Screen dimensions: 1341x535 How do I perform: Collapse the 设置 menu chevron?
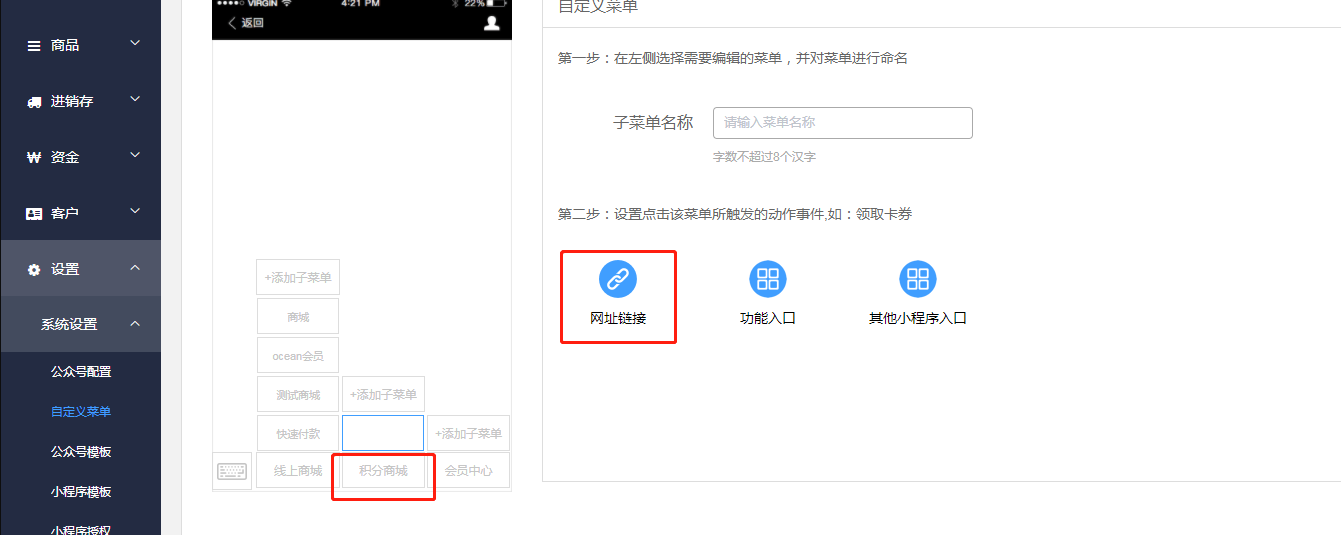(x=135, y=268)
